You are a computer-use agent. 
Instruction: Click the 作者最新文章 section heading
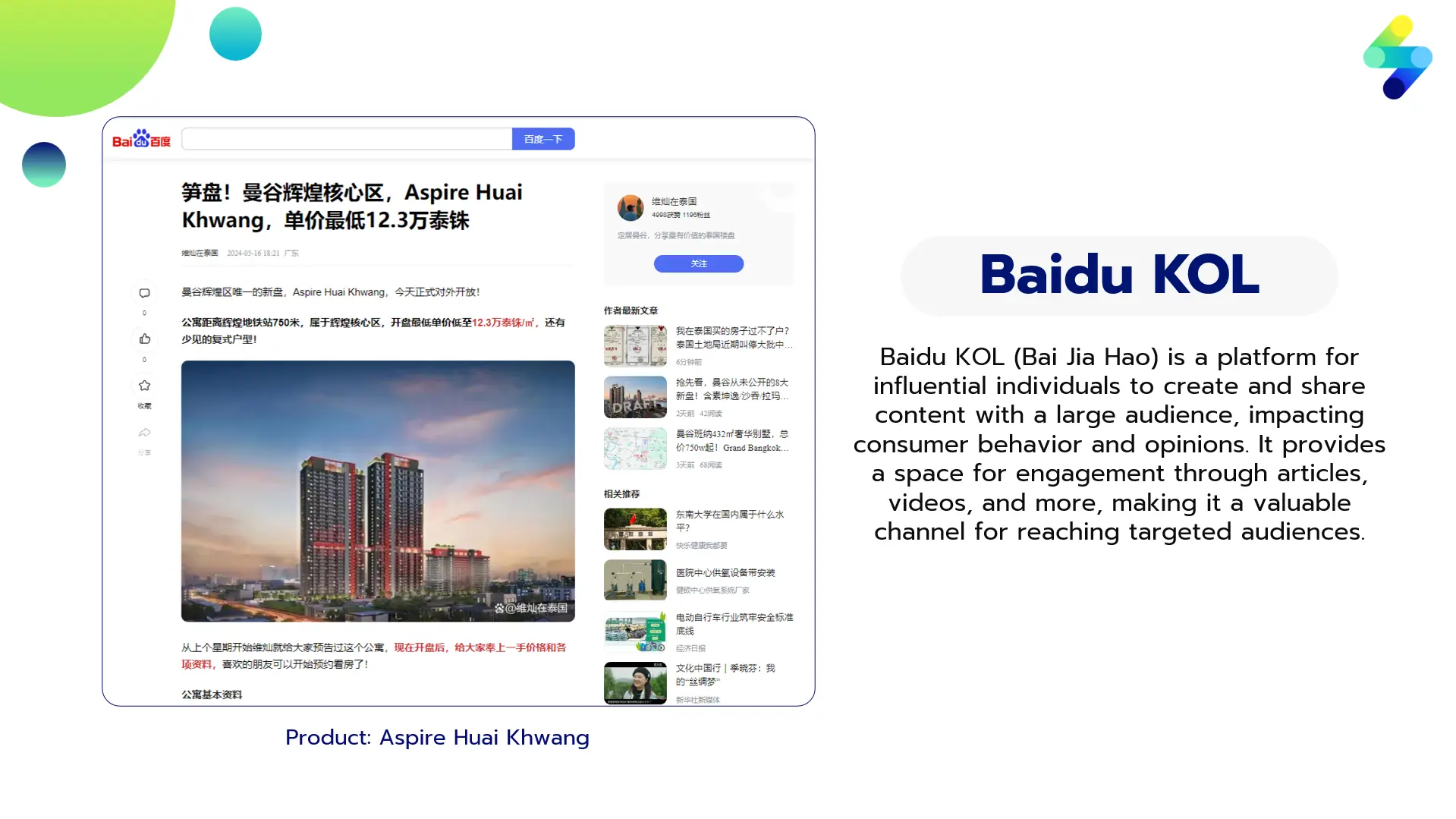tap(631, 310)
